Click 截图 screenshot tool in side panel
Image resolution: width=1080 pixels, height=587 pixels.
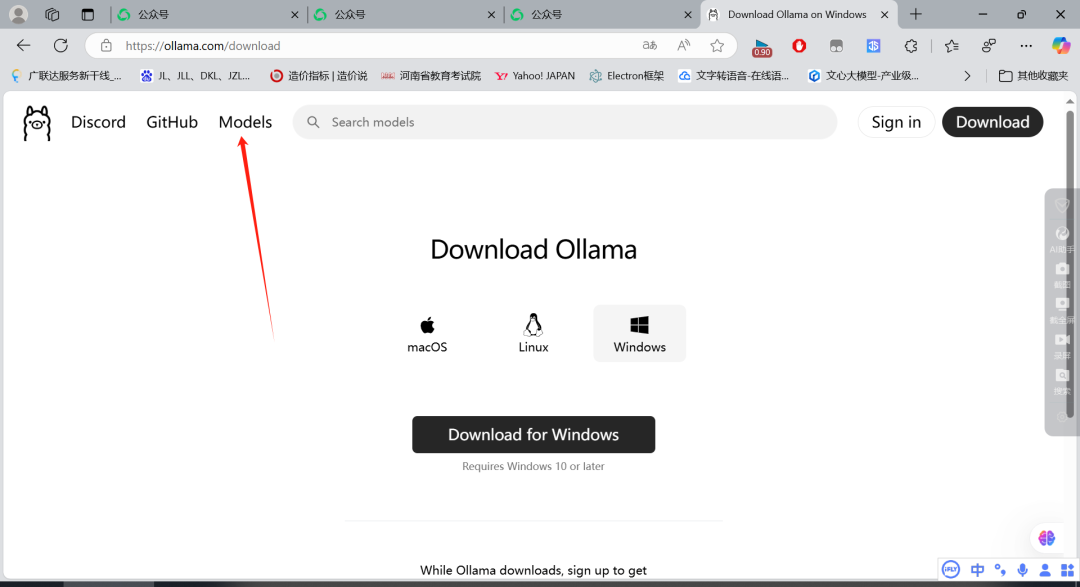(x=1062, y=276)
